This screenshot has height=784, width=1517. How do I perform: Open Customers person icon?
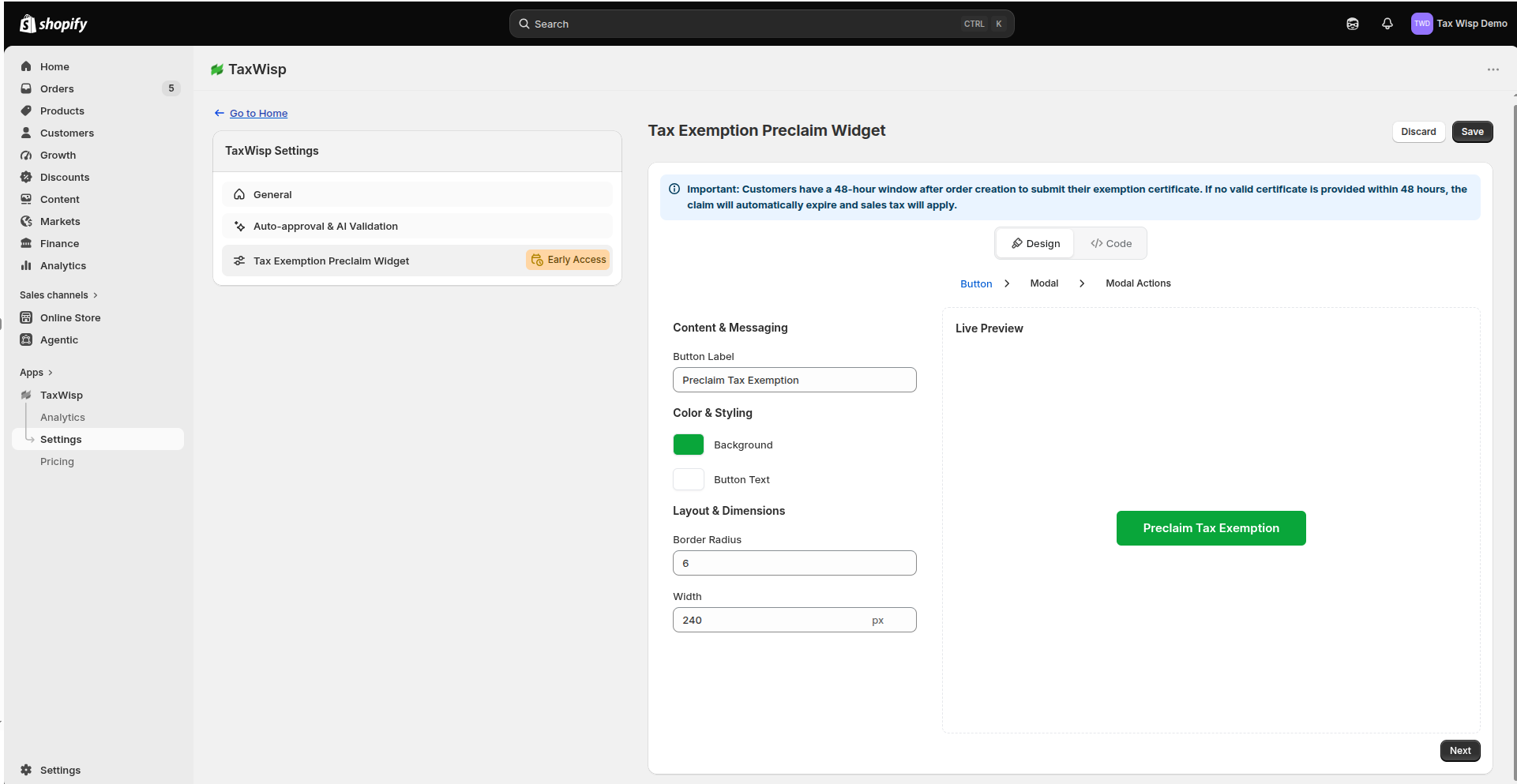pos(26,133)
